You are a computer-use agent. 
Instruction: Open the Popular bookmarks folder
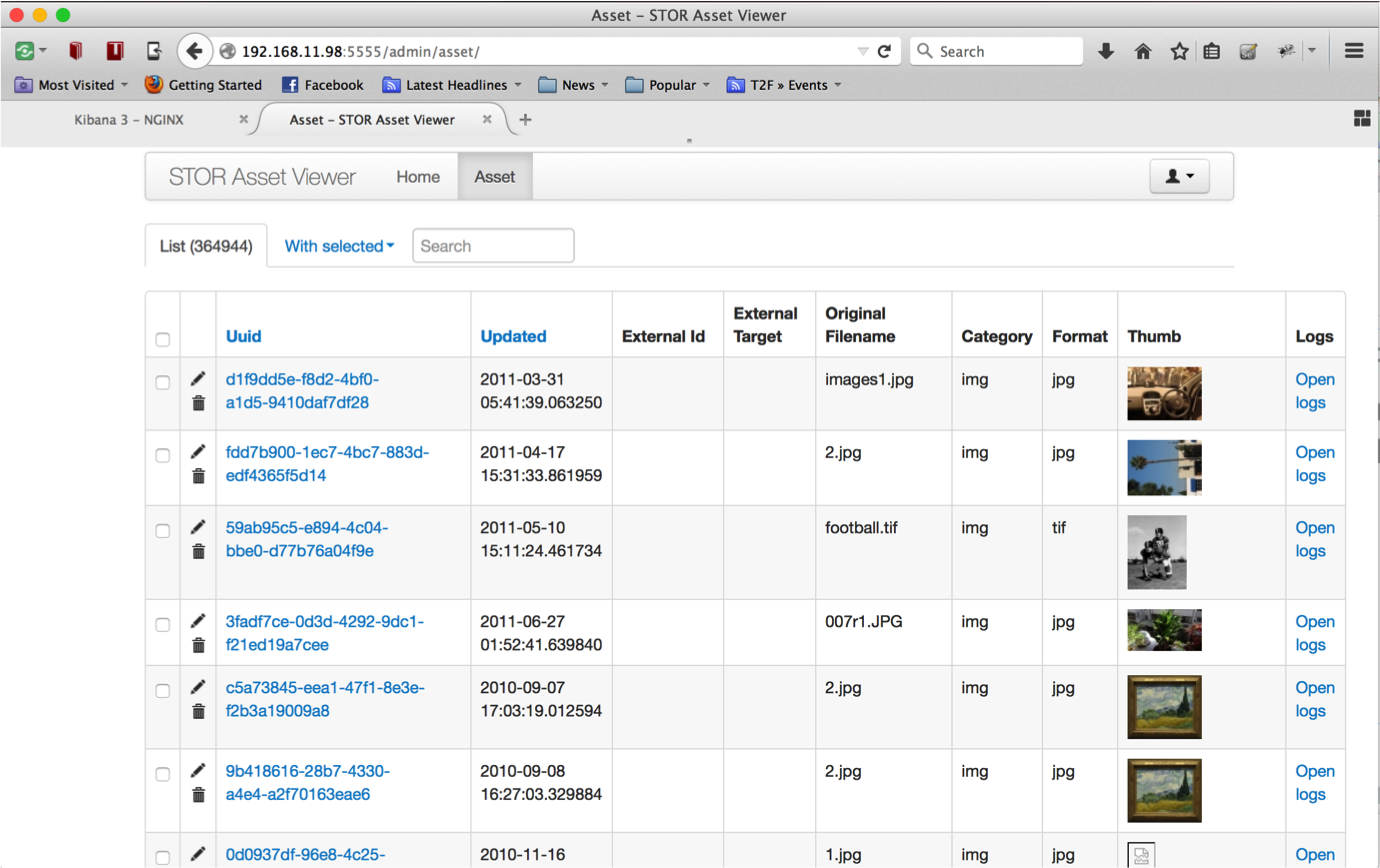pyautogui.click(x=668, y=85)
